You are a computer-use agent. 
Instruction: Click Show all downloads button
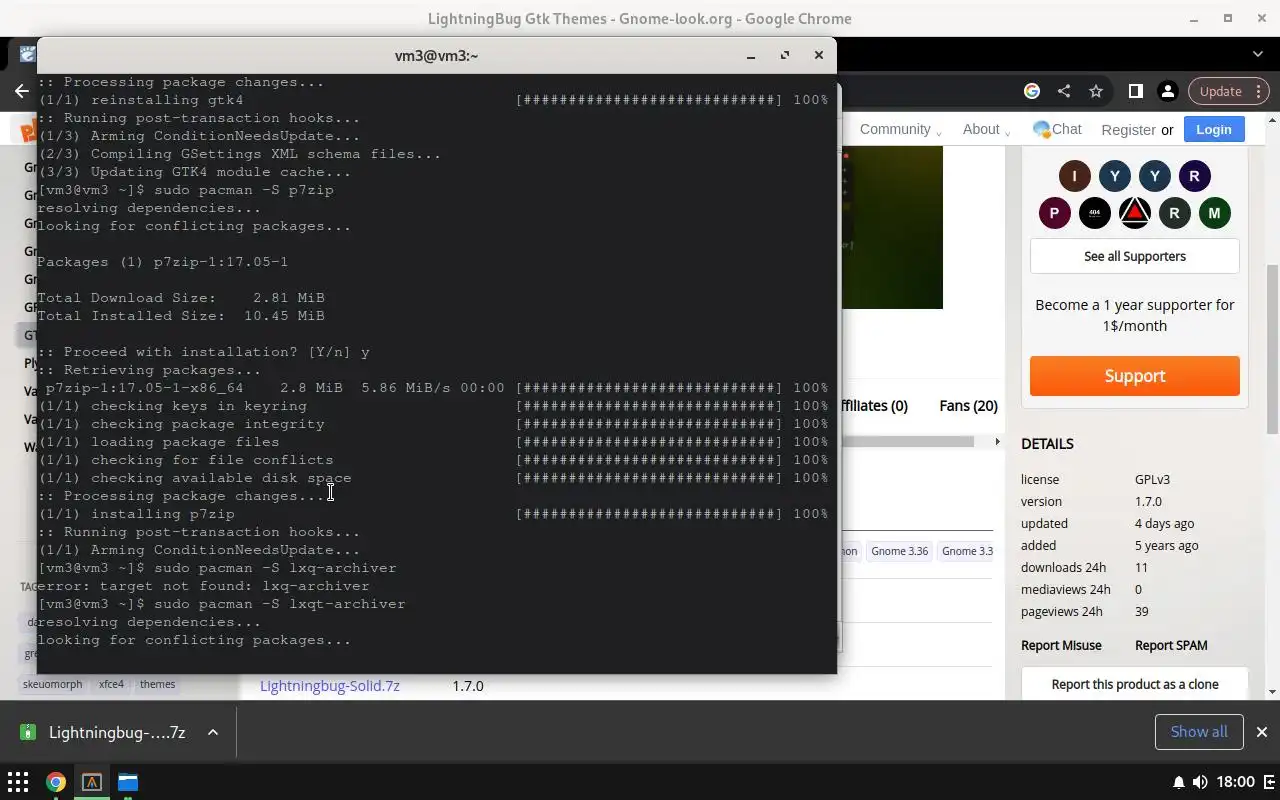[x=1199, y=732]
